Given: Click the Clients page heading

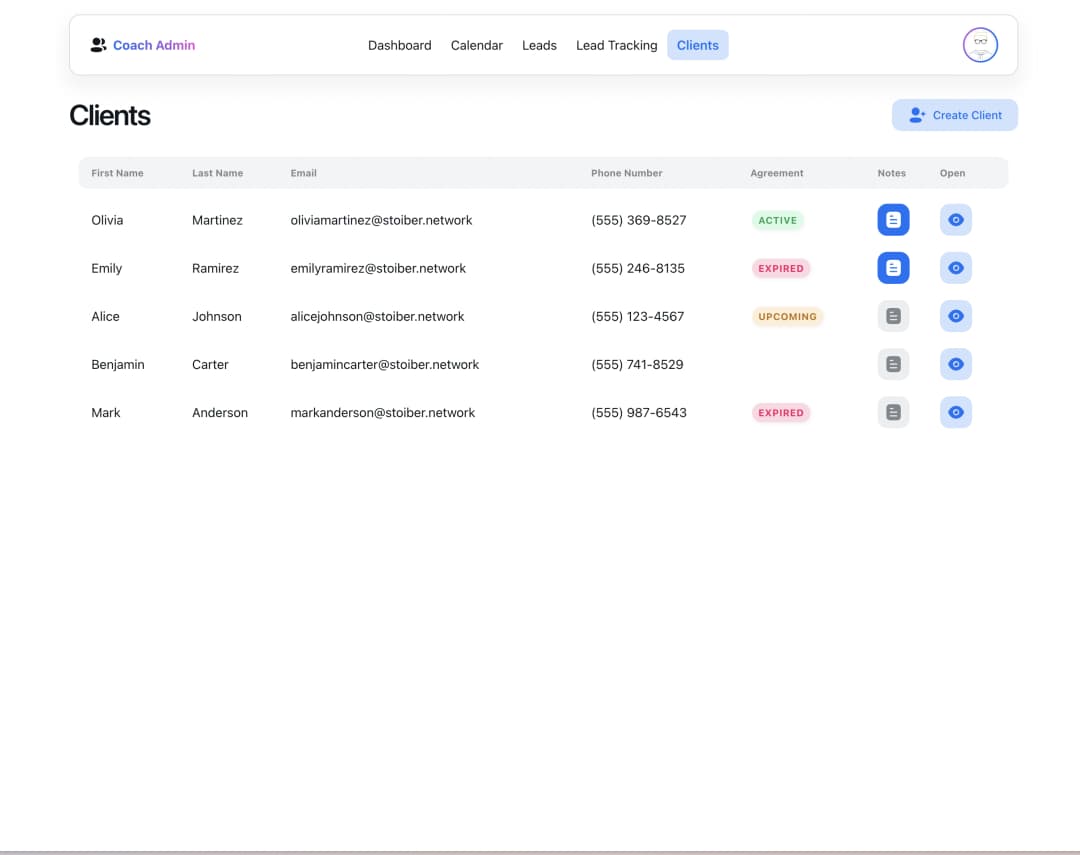Looking at the screenshot, I should [x=110, y=116].
